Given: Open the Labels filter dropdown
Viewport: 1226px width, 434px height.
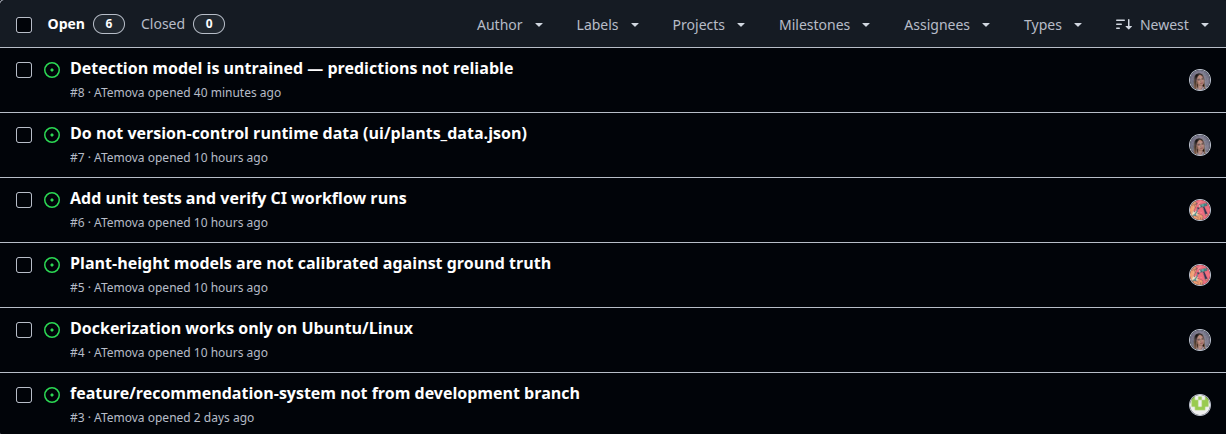Looking at the screenshot, I should [x=606, y=25].
